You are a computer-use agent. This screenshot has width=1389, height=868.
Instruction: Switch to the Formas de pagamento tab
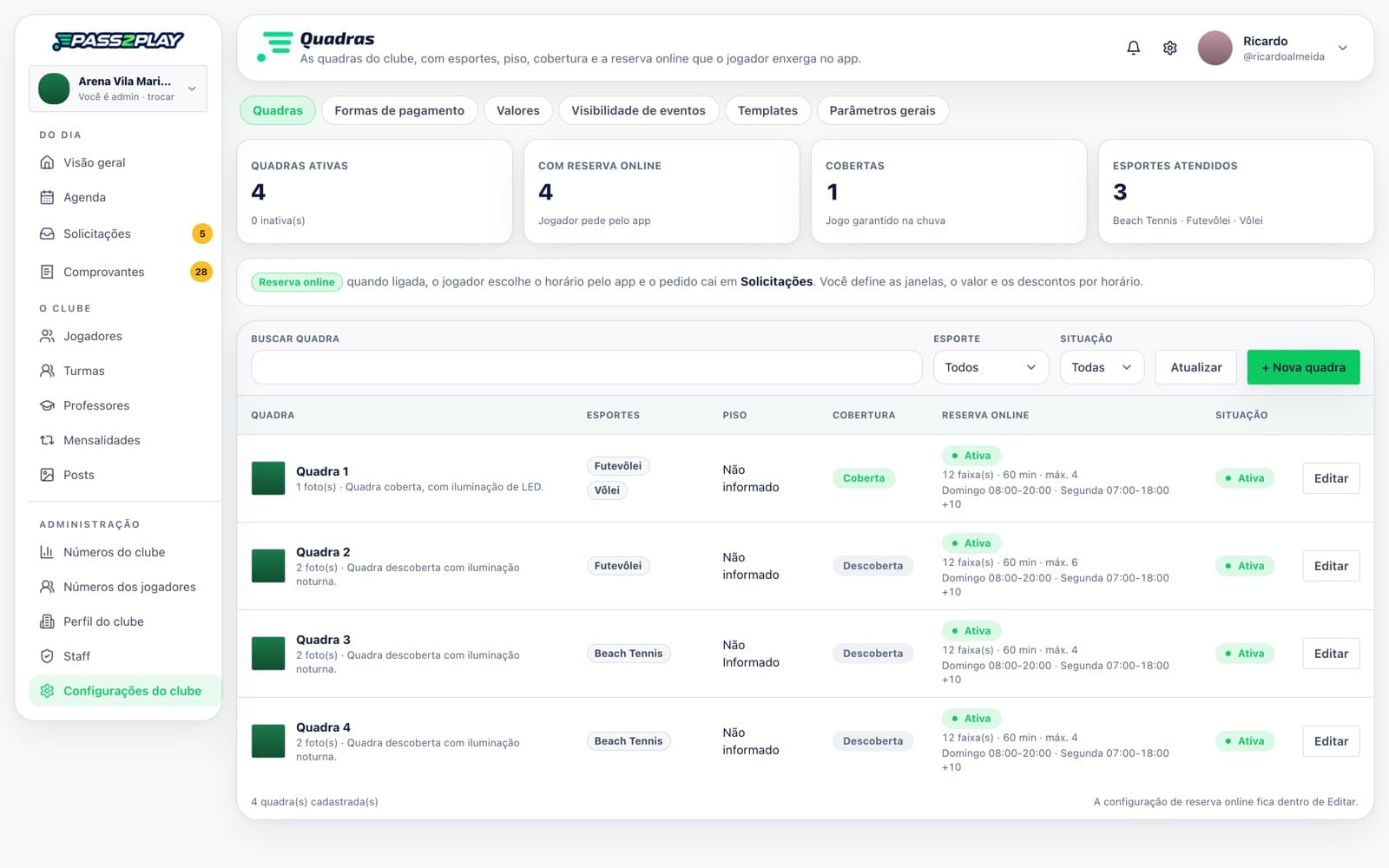[399, 110]
